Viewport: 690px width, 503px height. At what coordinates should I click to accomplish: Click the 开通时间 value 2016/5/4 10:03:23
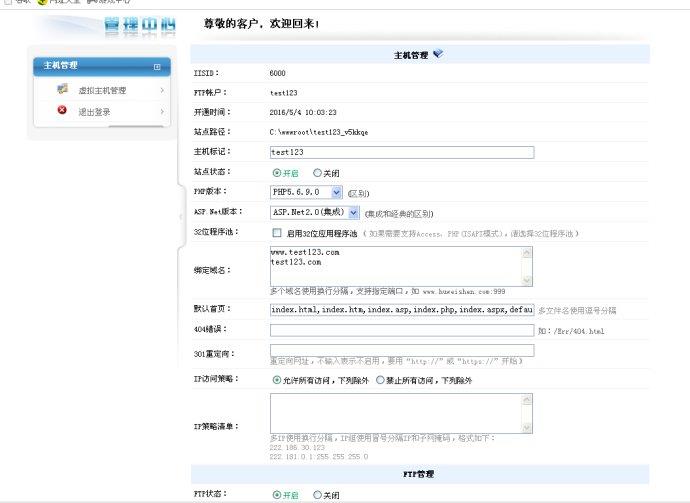pyautogui.click(x=303, y=112)
